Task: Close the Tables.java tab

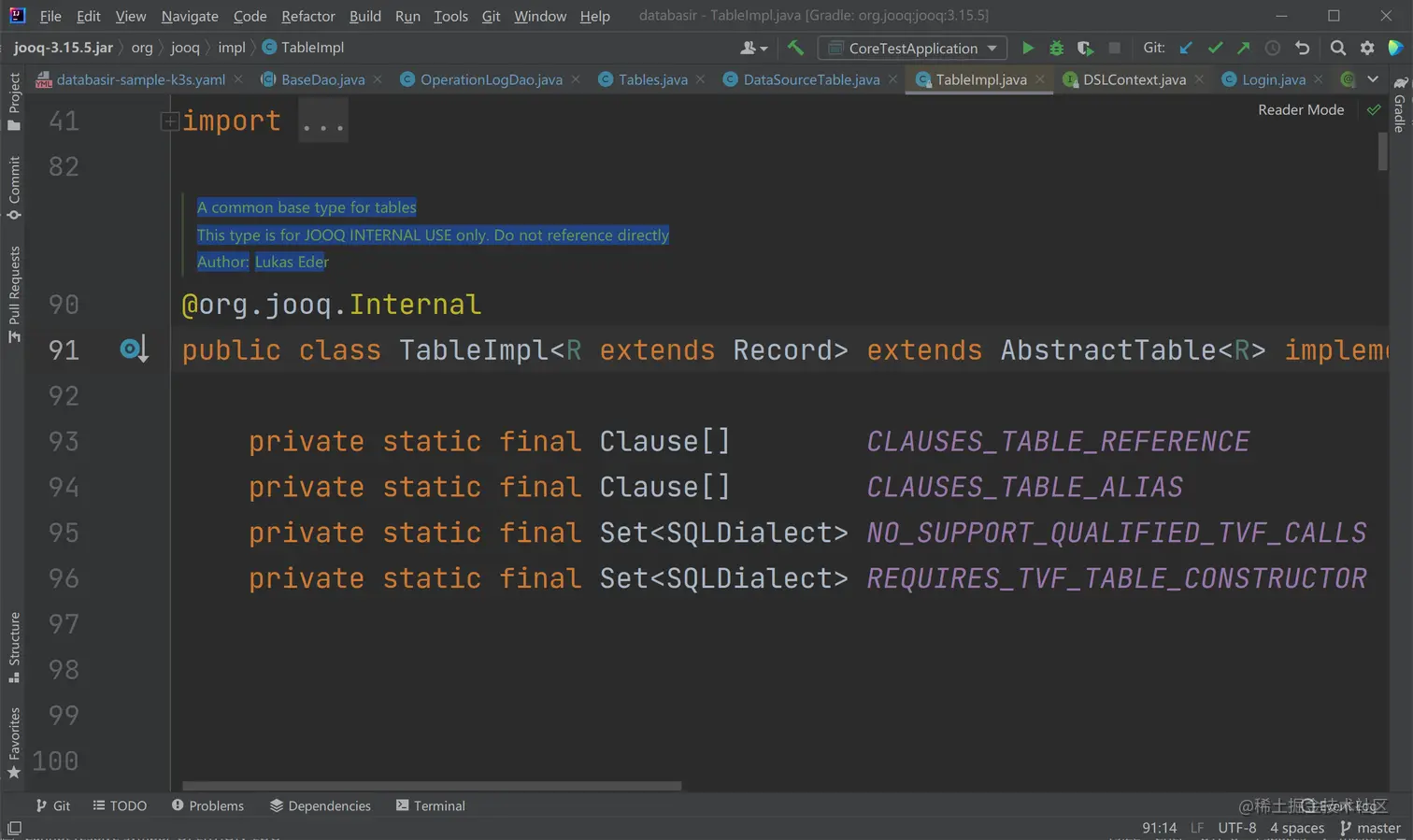Action: tap(701, 79)
